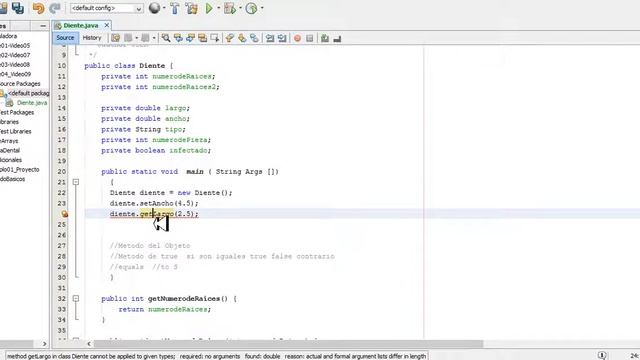
Task: Open the Back navigation history dropdown
Action: tap(136, 38)
